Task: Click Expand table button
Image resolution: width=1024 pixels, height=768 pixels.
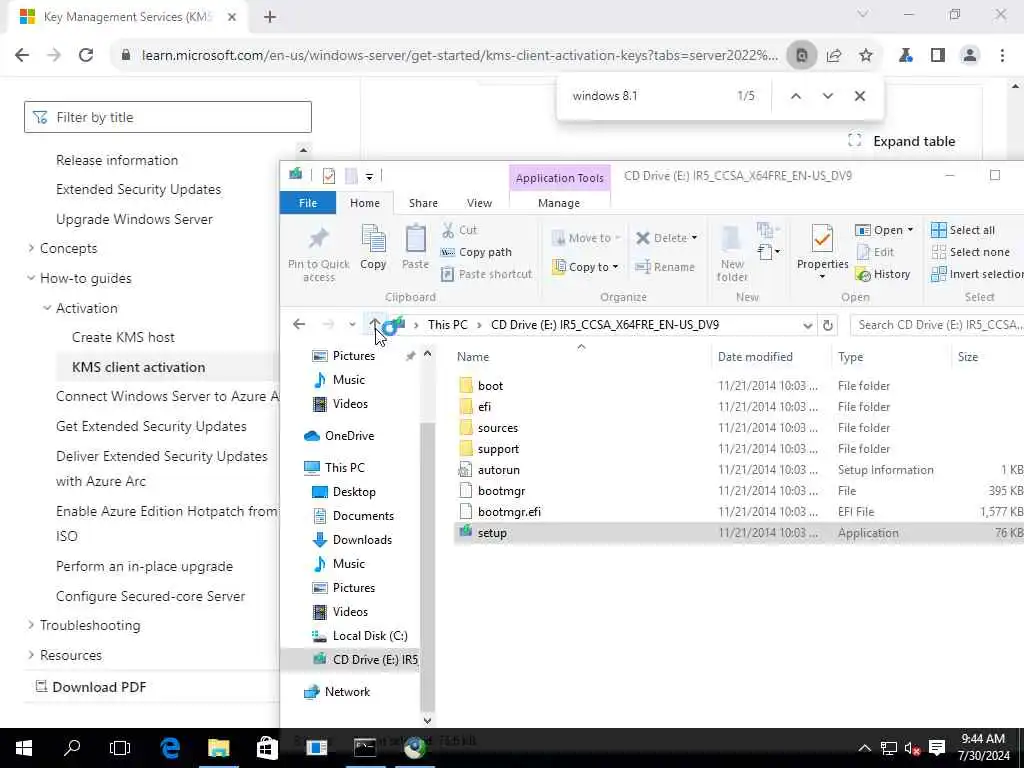Action: (x=901, y=141)
